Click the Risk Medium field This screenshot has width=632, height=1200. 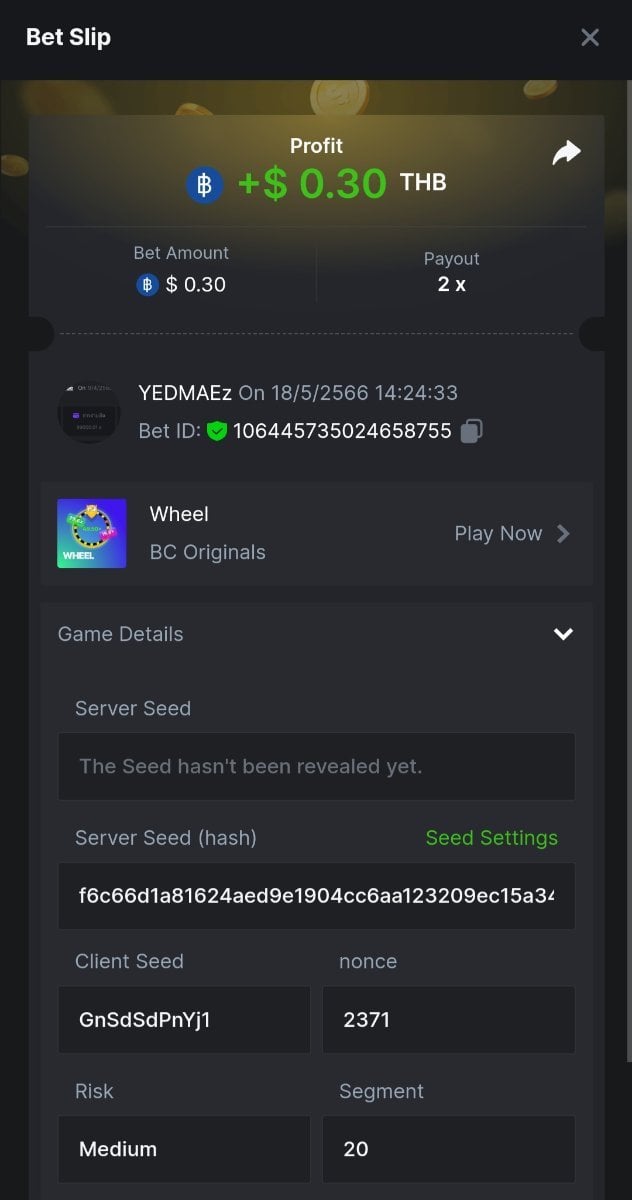coord(183,1149)
